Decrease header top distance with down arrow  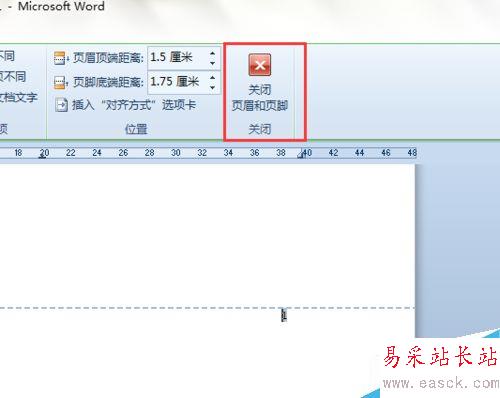pyautogui.click(x=213, y=63)
